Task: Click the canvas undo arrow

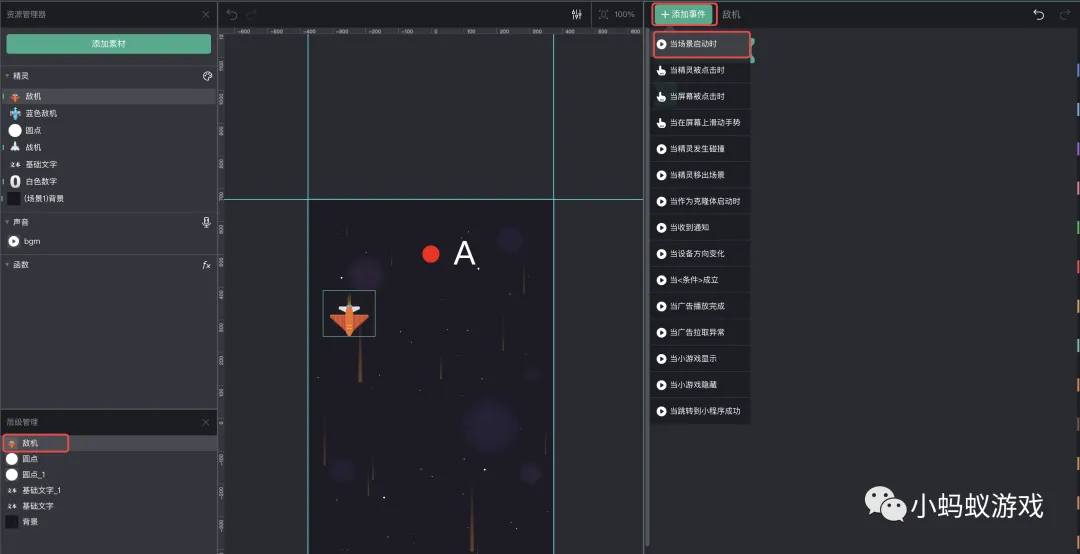Action: coord(232,14)
